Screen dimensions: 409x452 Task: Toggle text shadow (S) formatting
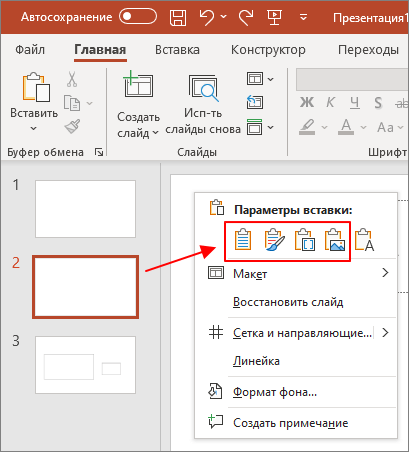click(378, 103)
